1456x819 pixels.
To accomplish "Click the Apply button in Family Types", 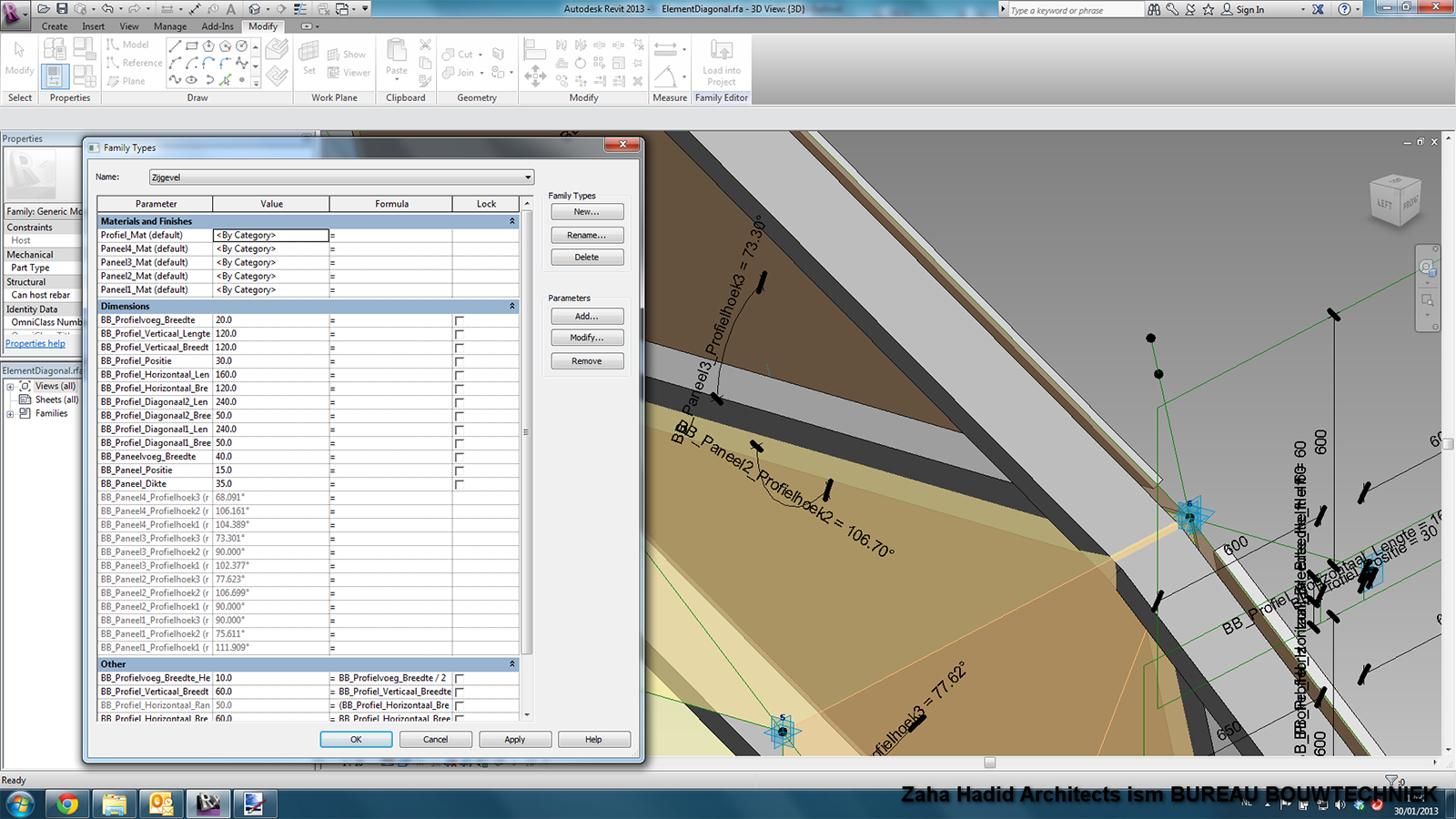I will pyautogui.click(x=515, y=740).
